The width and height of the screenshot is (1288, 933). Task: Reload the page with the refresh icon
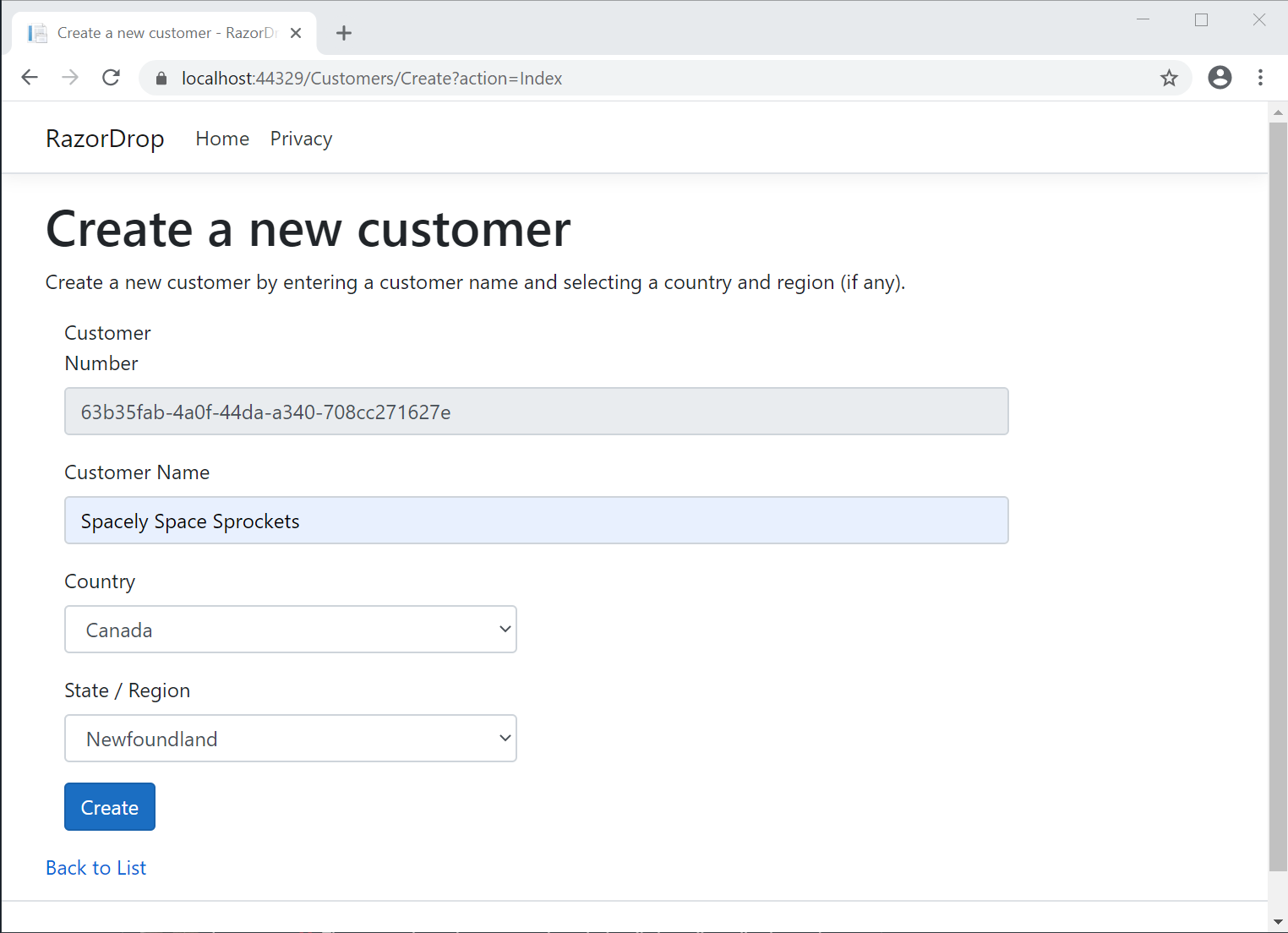(x=111, y=77)
